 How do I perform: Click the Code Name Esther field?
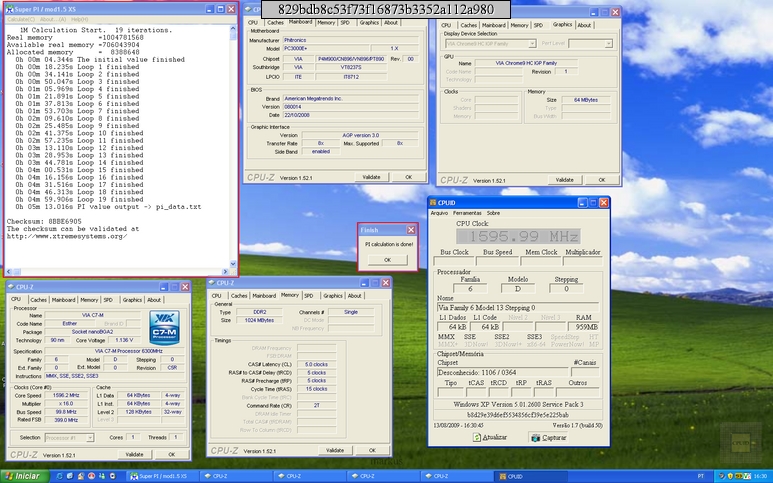tap(70, 323)
